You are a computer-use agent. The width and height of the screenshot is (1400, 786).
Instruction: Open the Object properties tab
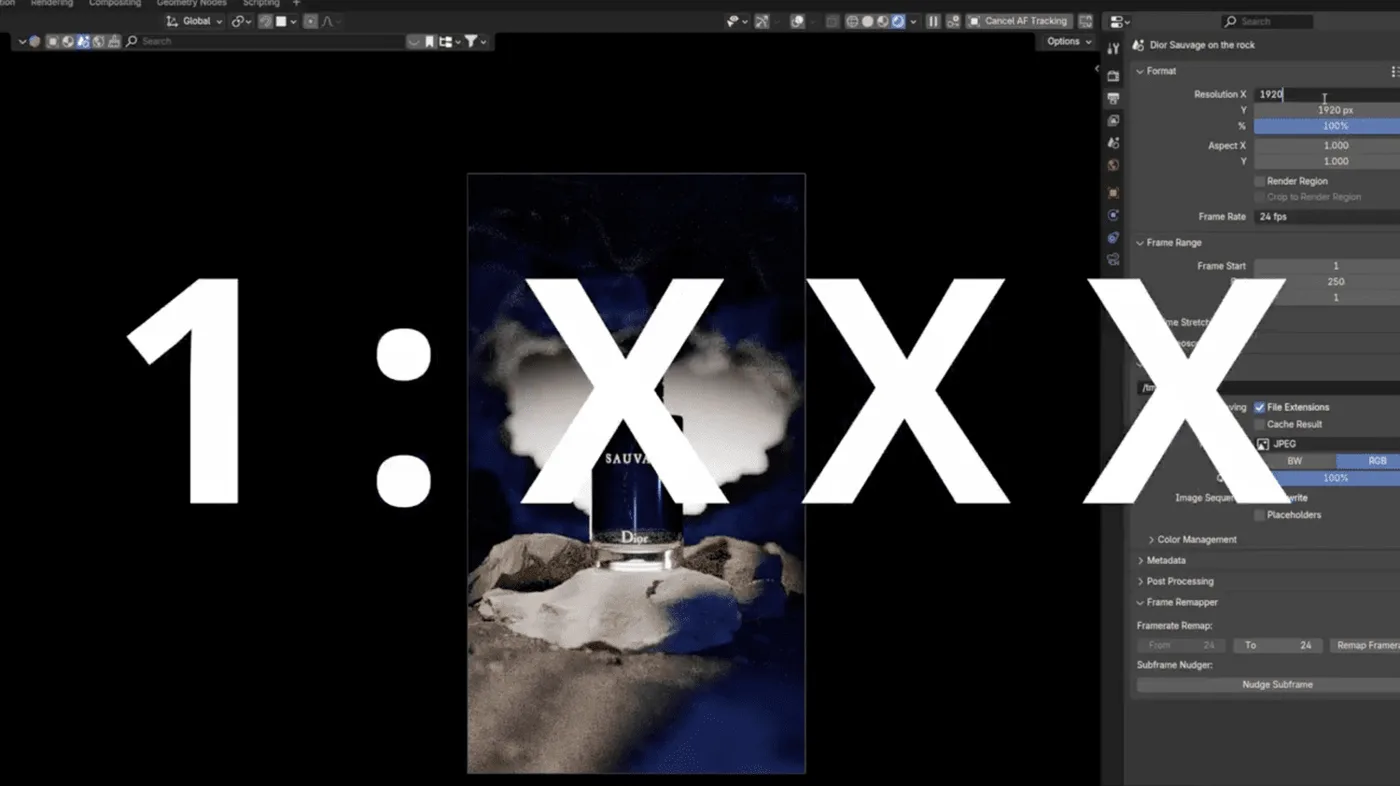tap(1113, 192)
